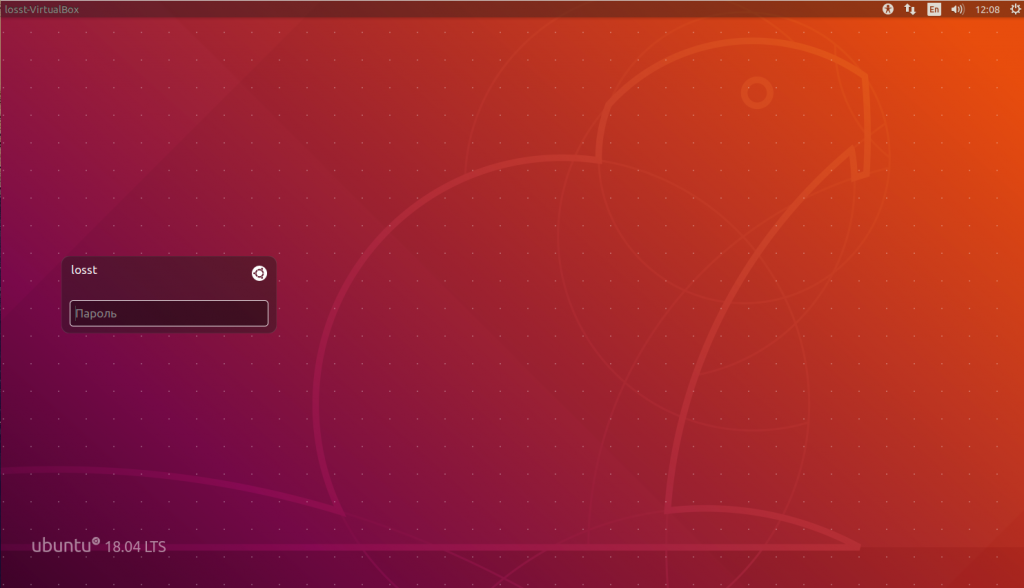The width and height of the screenshot is (1024, 588).
Task: Switch keyboard layout via En indicator
Action: [x=934, y=9]
